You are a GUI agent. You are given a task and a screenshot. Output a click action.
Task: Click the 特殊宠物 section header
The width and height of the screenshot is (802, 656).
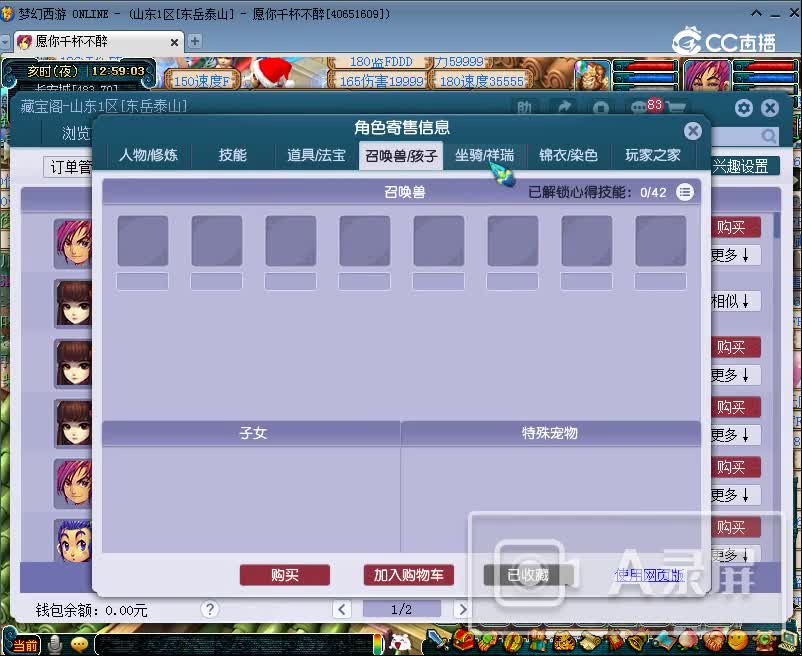pos(550,433)
